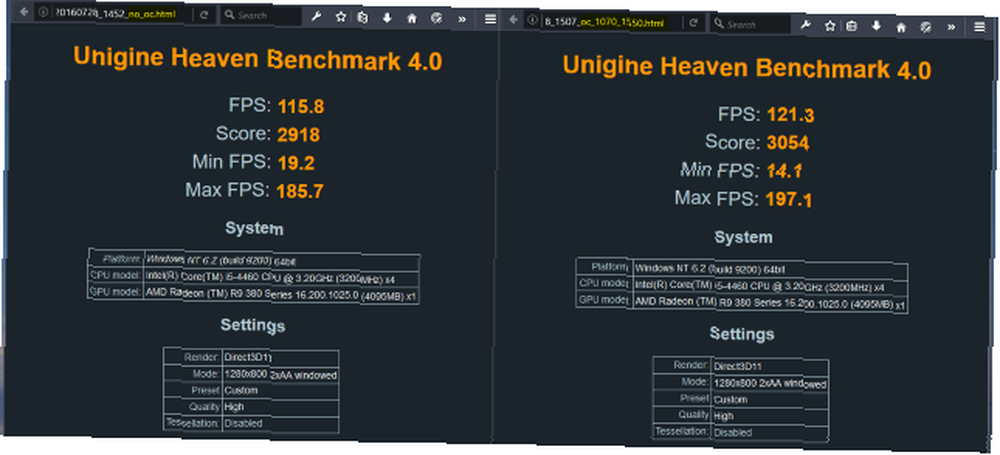Select Score value 3054
Image resolution: width=1000 pixels, height=455 pixels.
tap(788, 144)
